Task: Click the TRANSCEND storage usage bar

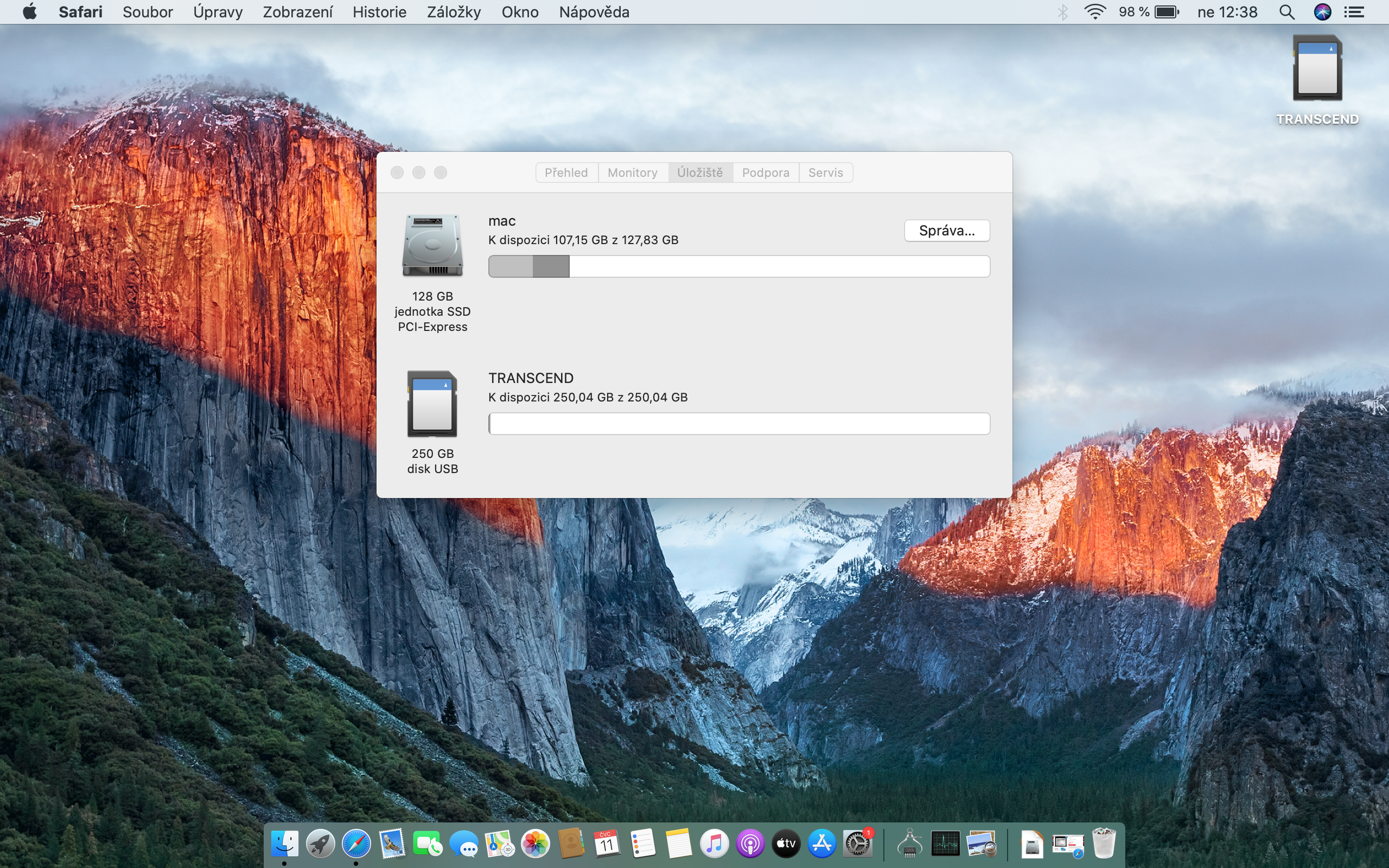Action: click(738, 424)
